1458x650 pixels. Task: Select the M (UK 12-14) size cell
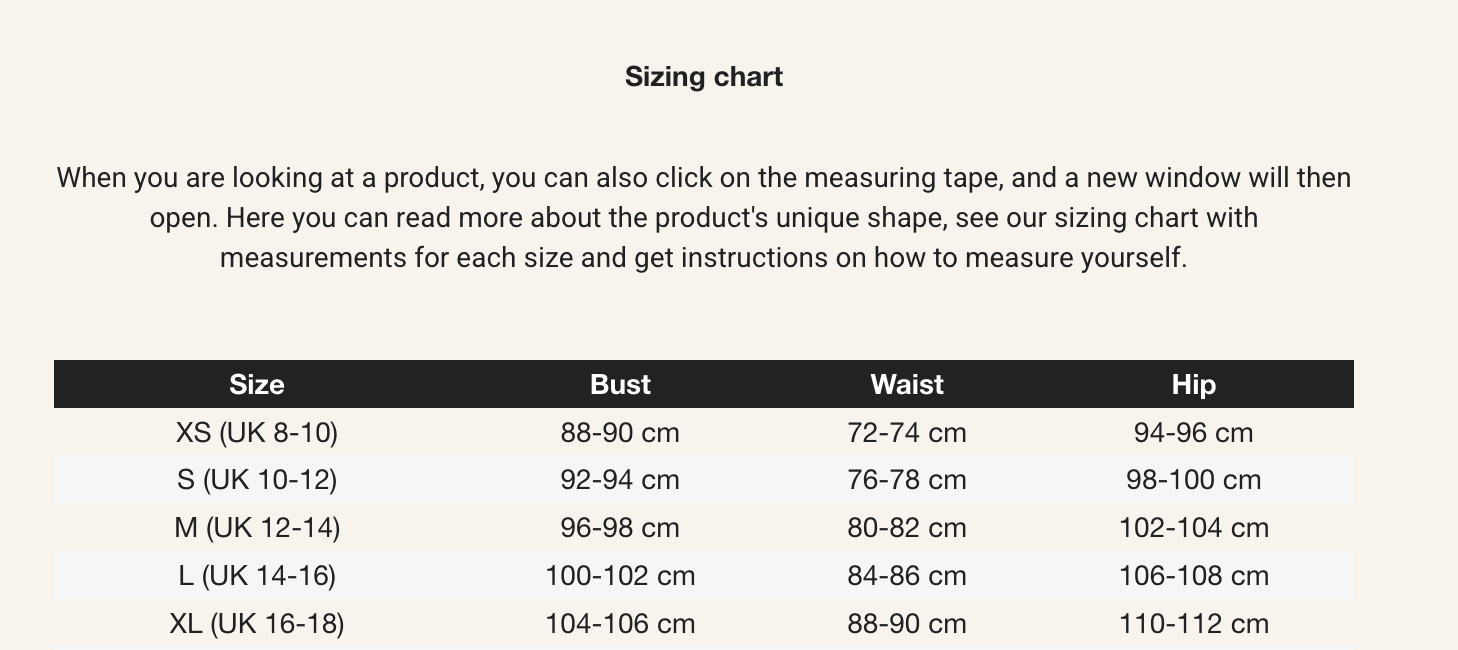(257, 528)
